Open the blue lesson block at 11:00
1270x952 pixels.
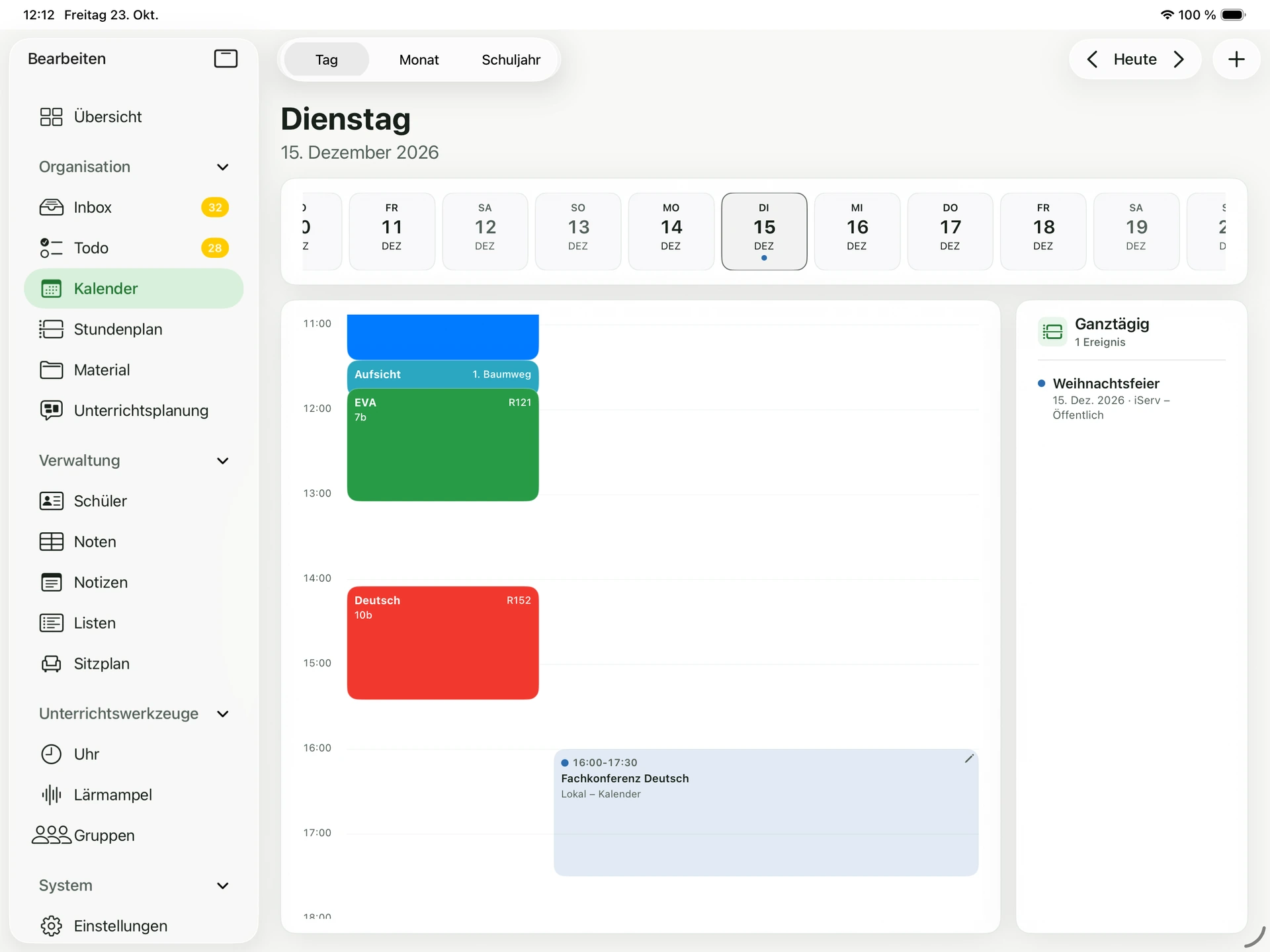tap(443, 337)
